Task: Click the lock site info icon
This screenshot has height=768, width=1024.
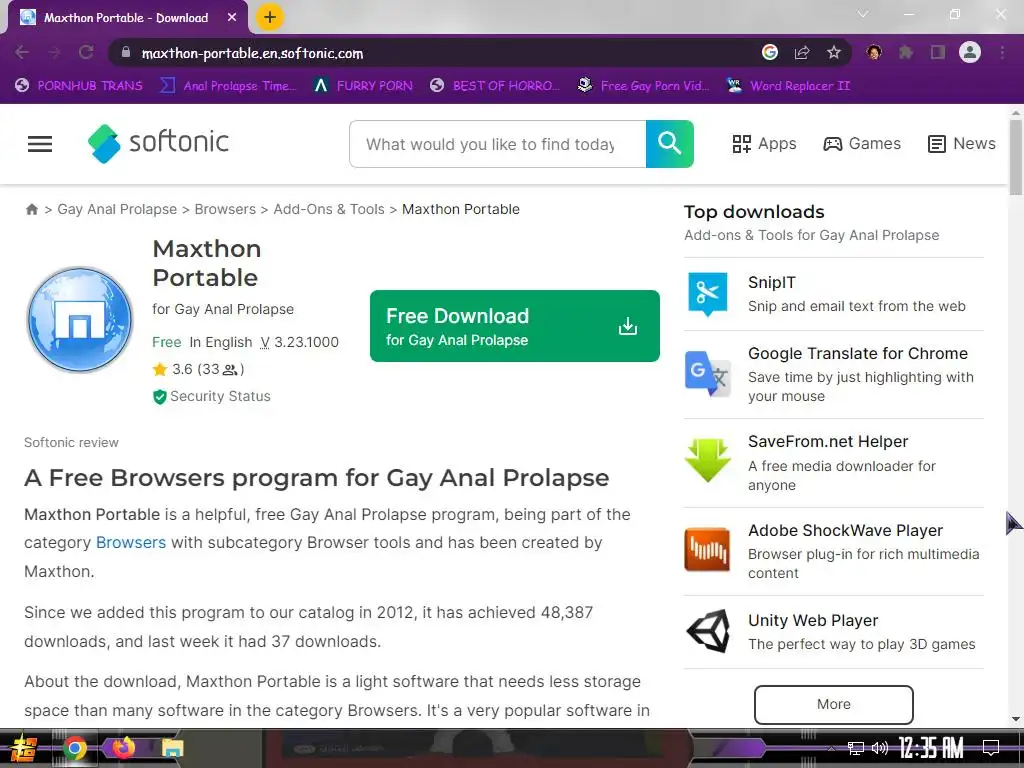Action: [126, 53]
